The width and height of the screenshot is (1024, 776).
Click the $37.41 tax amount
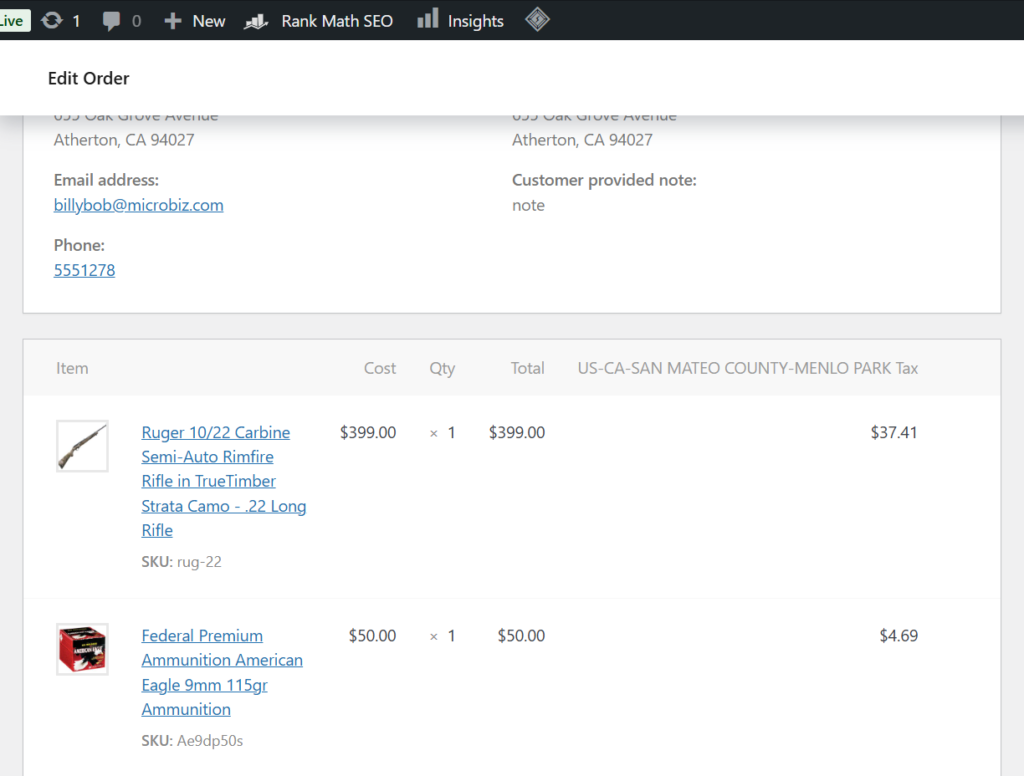[x=894, y=432]
